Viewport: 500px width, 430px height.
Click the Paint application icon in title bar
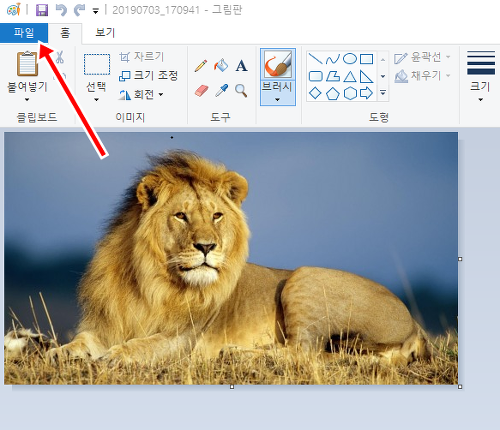coord(14,10)
